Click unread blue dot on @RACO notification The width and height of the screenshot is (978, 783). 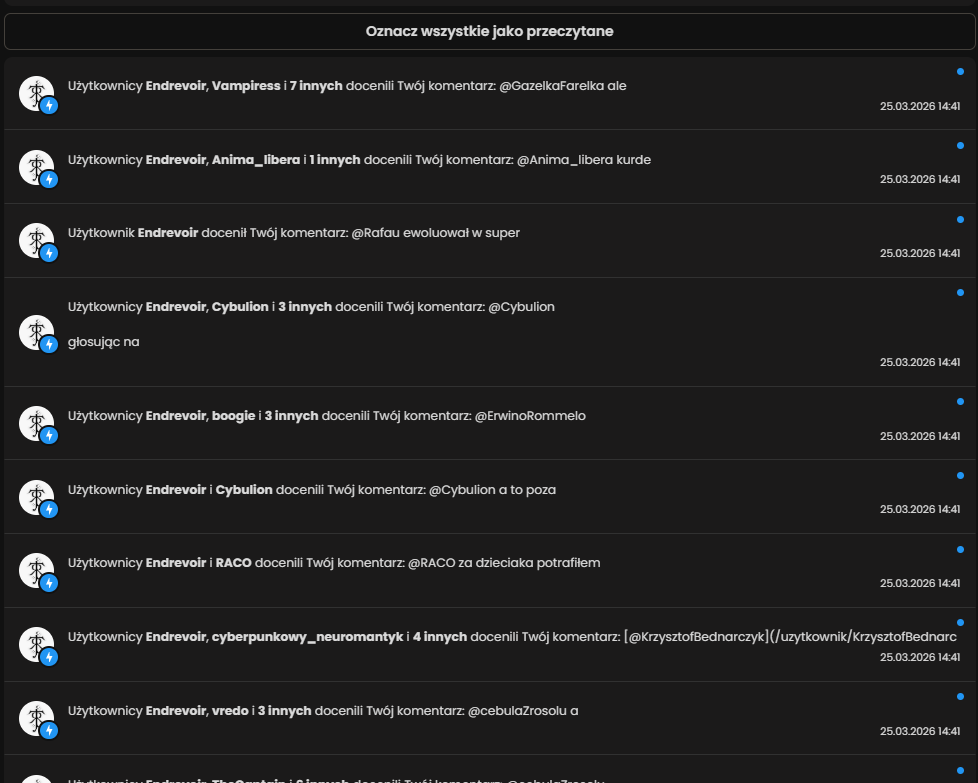coord(960,549)
